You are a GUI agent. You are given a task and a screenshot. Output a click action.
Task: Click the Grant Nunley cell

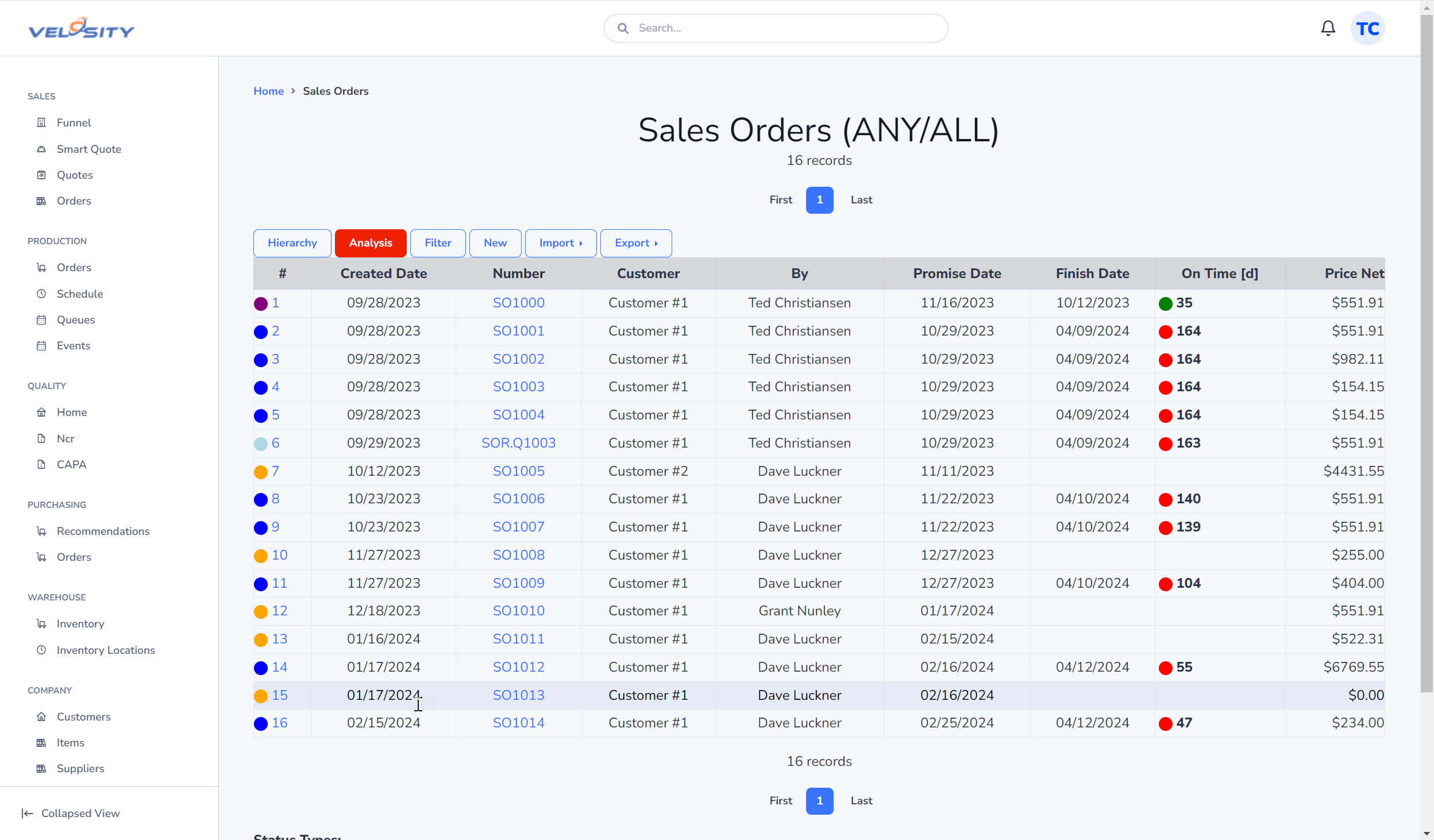(799, 611)
